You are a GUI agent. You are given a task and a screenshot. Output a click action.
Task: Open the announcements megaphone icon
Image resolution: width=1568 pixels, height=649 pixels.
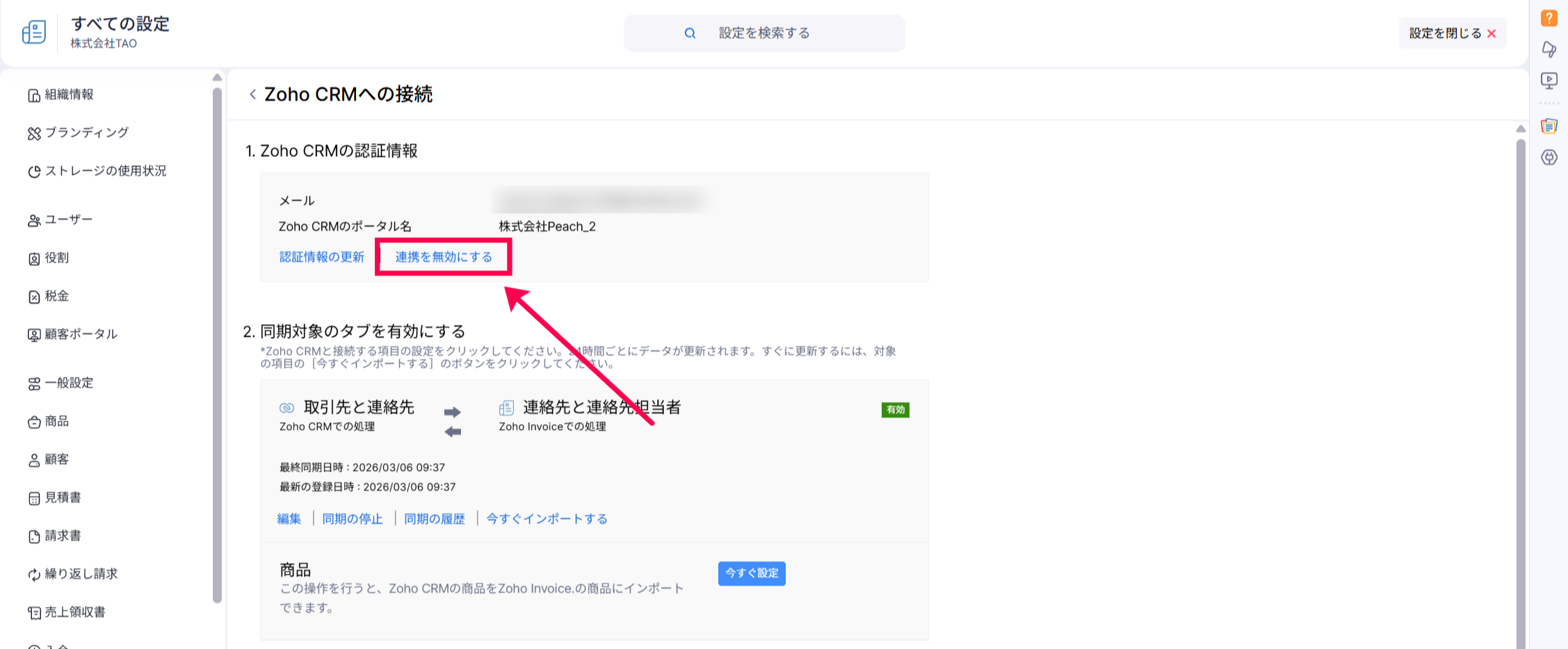click(1549, 49)
